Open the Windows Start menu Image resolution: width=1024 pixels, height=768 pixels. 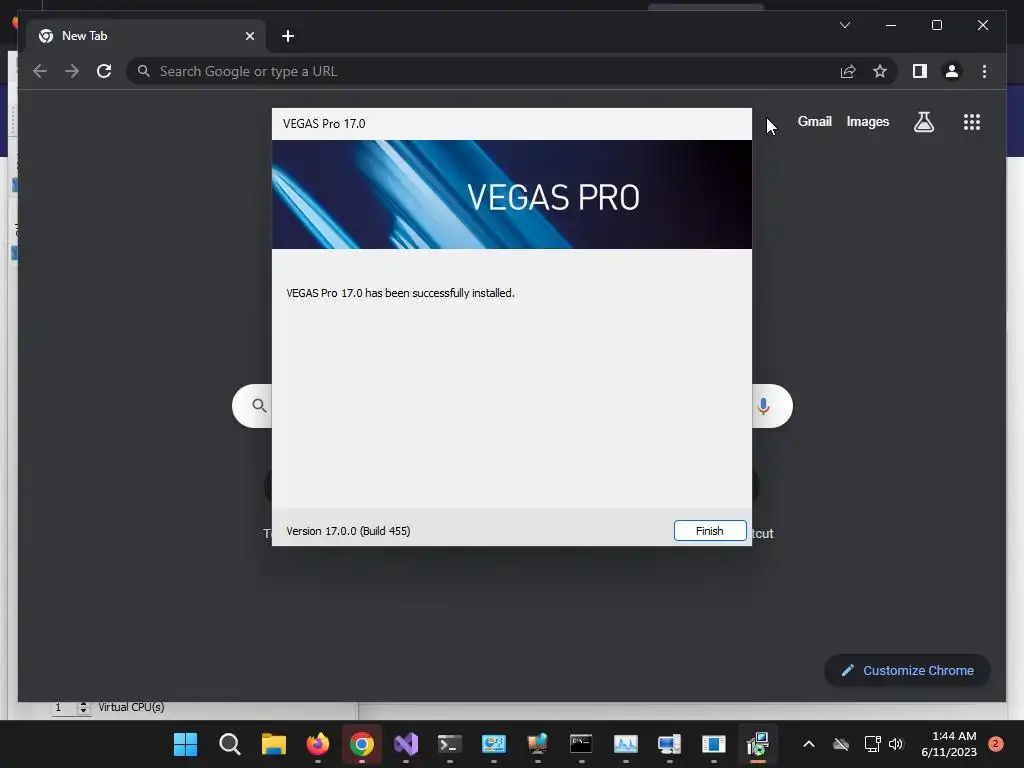(x=185, y=744)
